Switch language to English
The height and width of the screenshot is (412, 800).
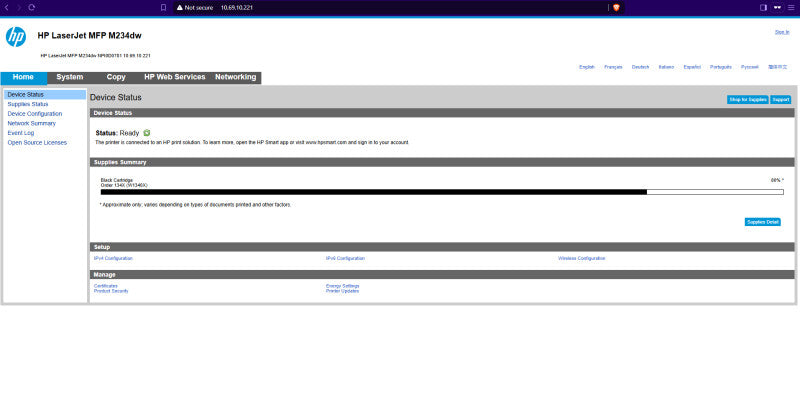click(587, 67)
